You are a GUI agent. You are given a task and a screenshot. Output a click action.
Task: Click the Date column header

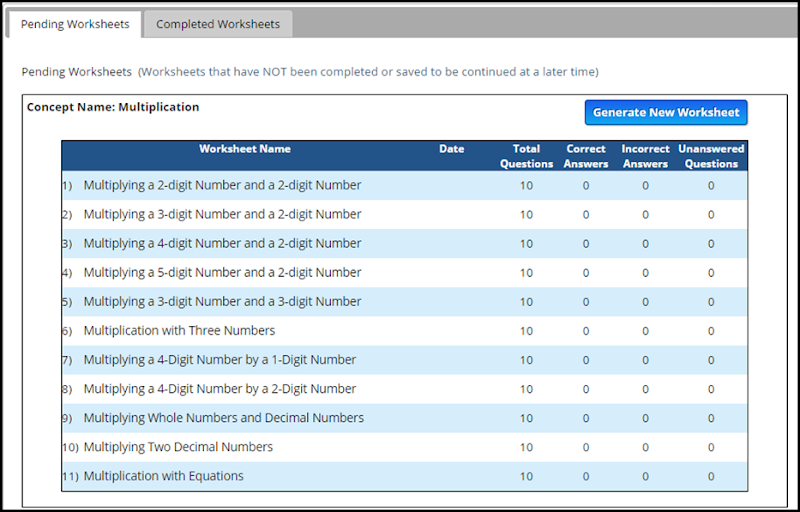[452, 149]
